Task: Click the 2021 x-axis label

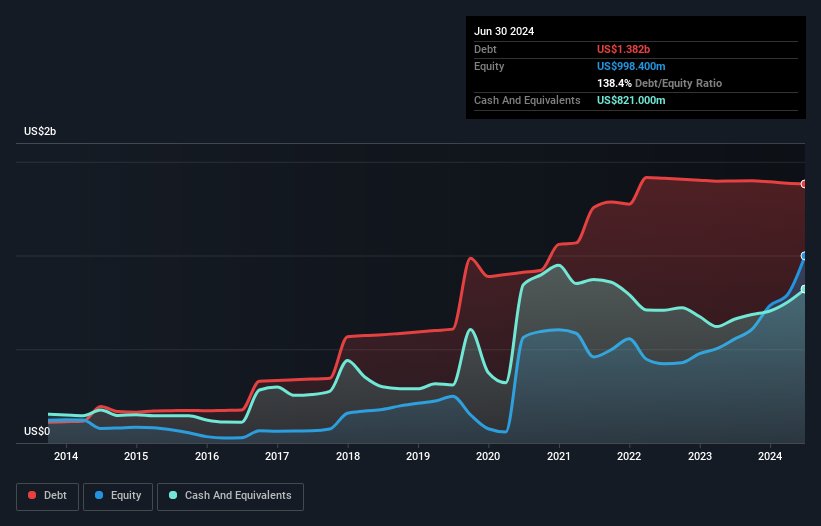Action: (x=559, y=456)
